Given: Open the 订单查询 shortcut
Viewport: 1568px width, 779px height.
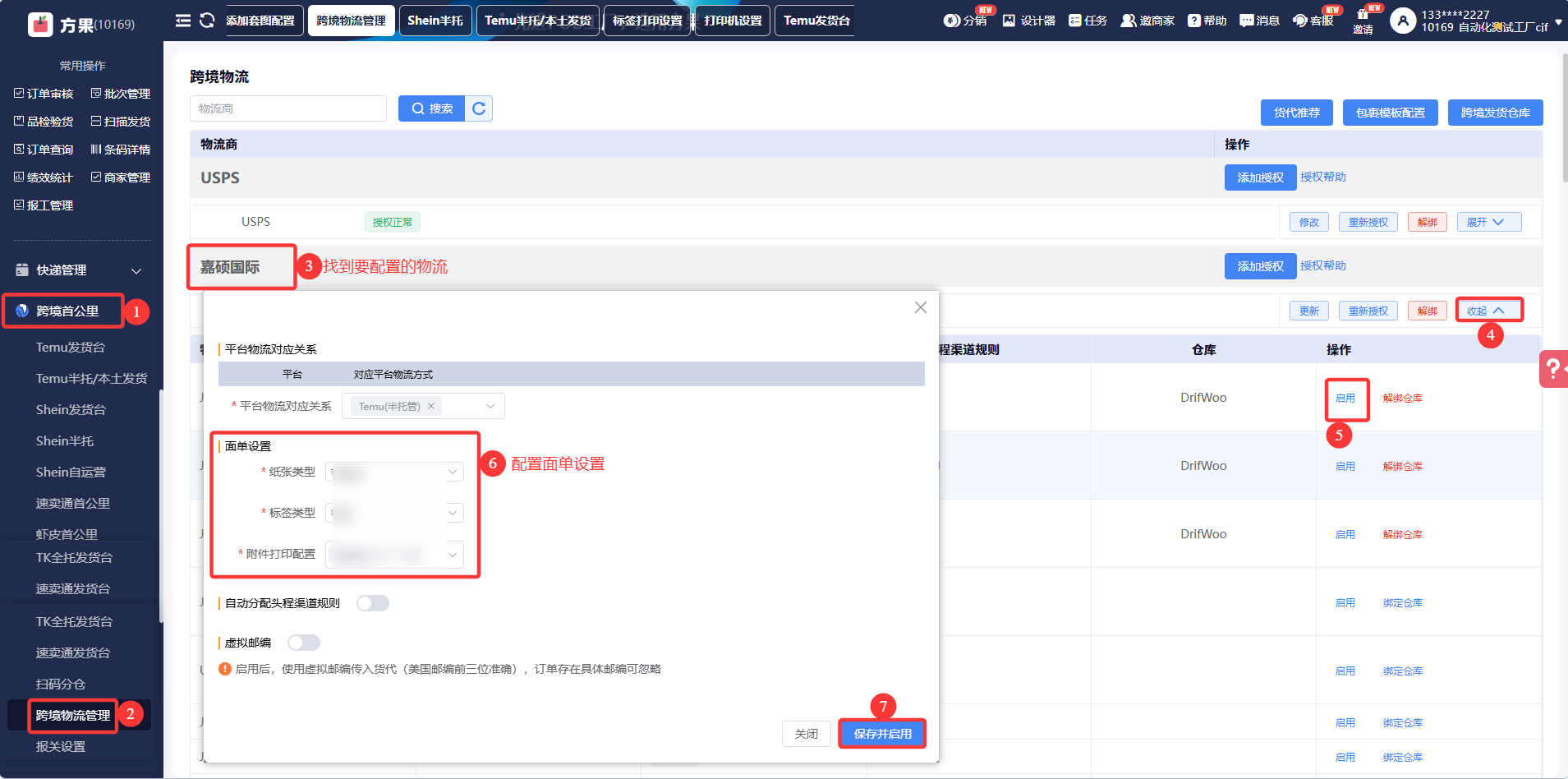Looking at the screenshot, I should 44,150.
